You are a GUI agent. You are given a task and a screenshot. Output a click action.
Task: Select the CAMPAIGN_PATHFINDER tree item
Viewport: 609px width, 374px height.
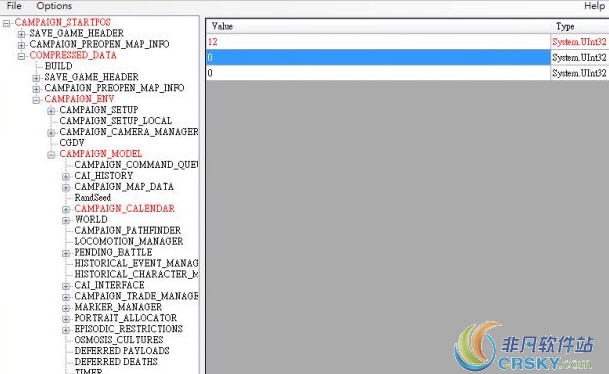[127, 230]
